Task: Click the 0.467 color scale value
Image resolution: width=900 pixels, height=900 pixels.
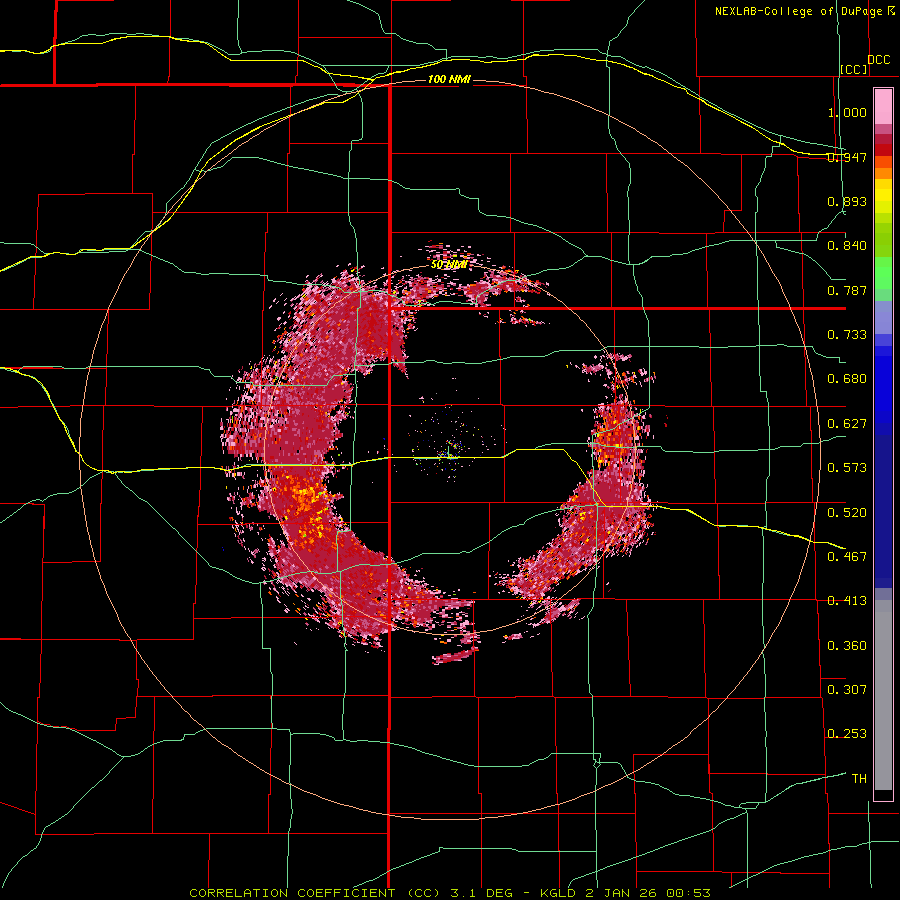Action: [x=847, y=557]
